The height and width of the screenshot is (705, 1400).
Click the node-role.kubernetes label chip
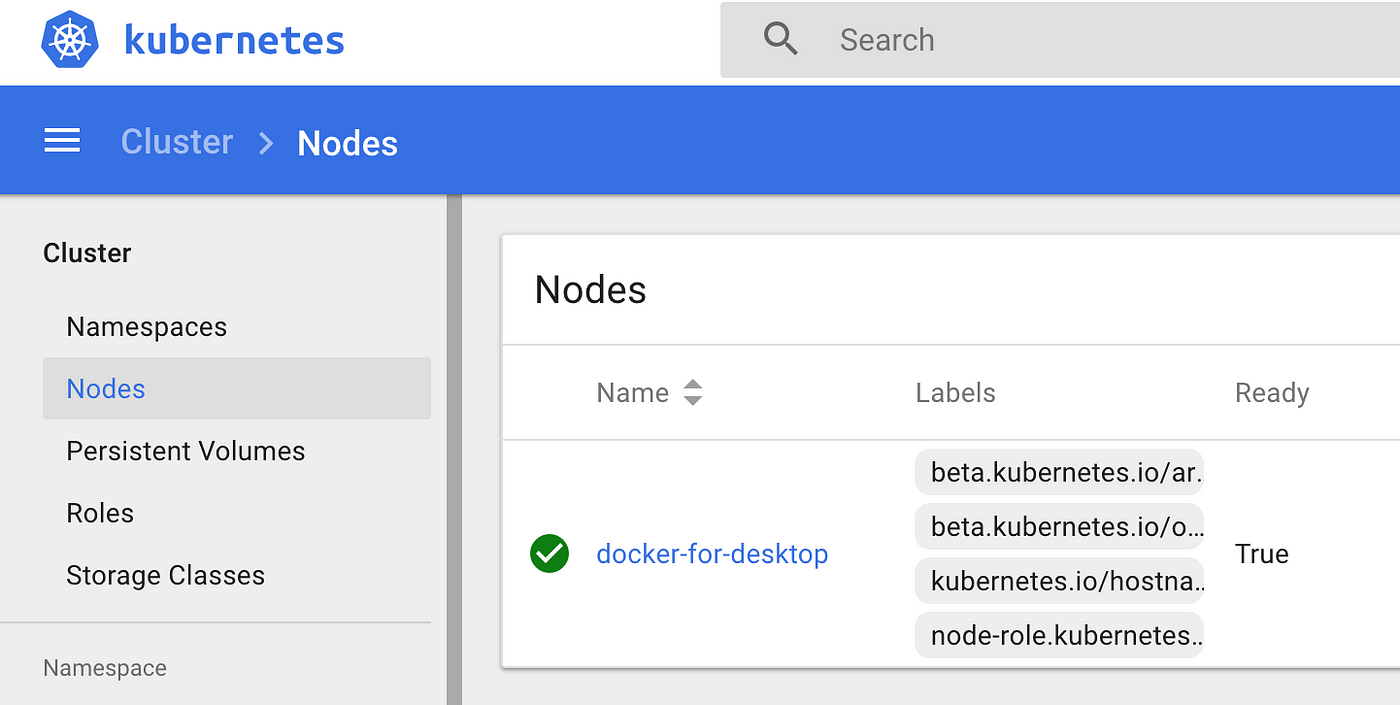point(1060,635)
